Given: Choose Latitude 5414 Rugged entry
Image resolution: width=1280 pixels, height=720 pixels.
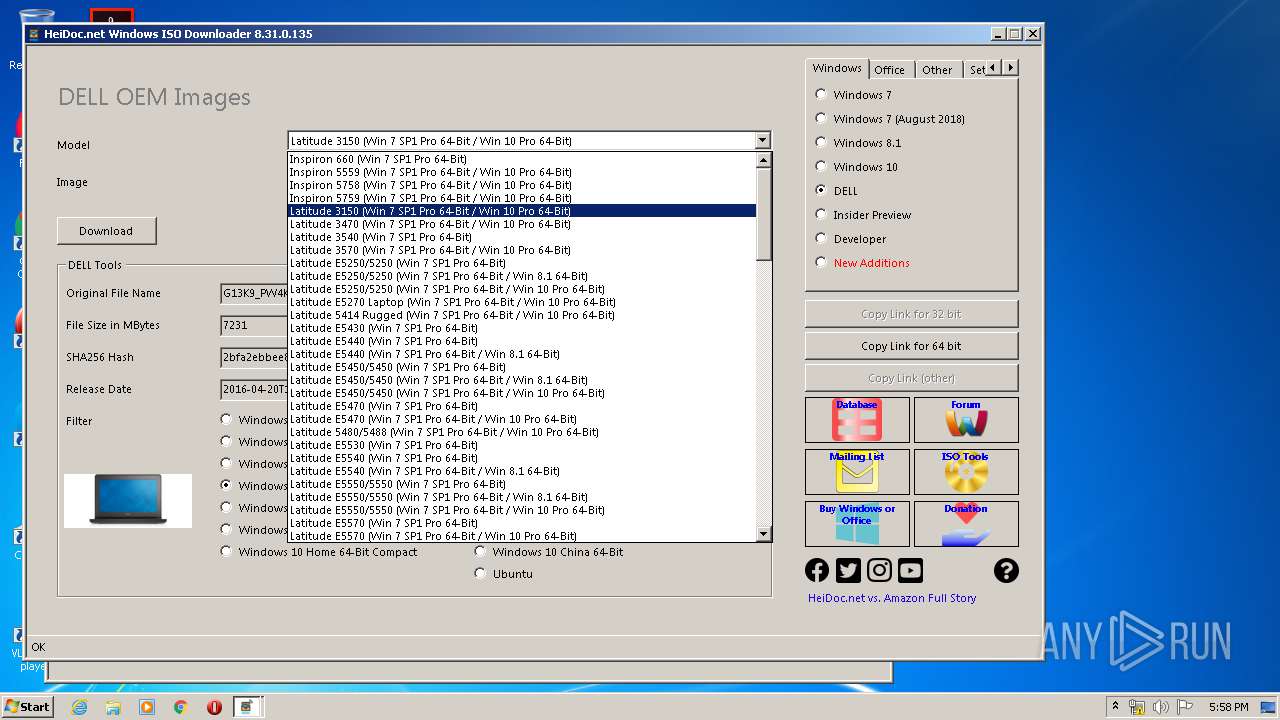Looking at the screenshot, I should coord(522,315).
